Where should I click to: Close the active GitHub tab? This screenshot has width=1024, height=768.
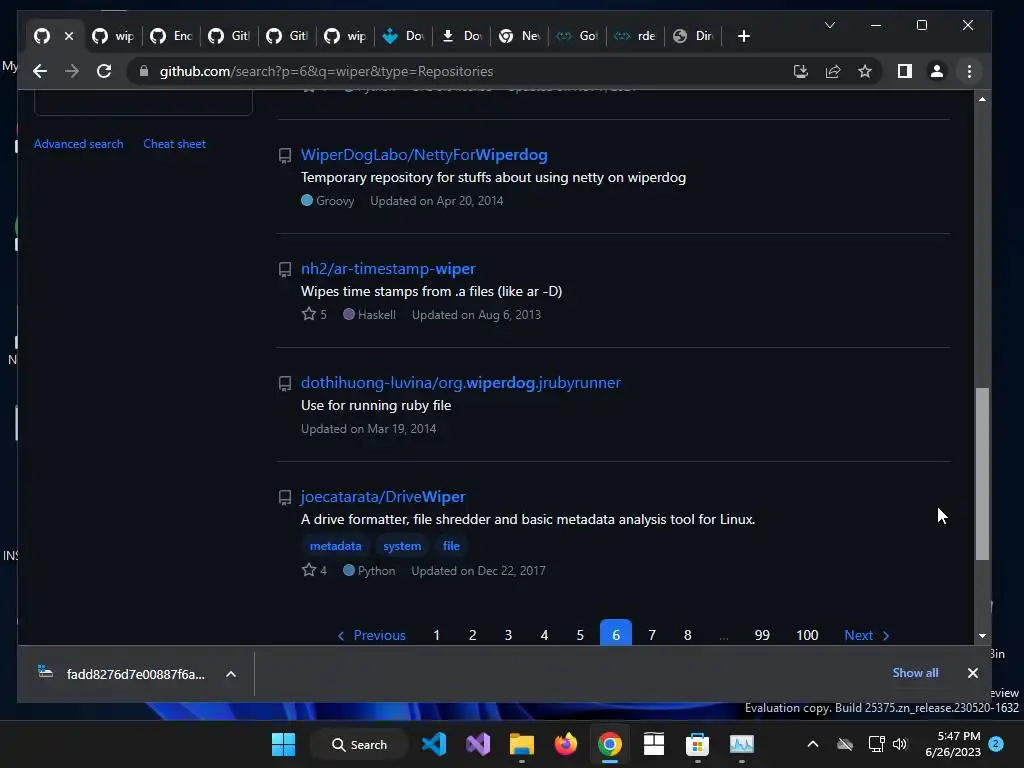(x=69, y=36)
